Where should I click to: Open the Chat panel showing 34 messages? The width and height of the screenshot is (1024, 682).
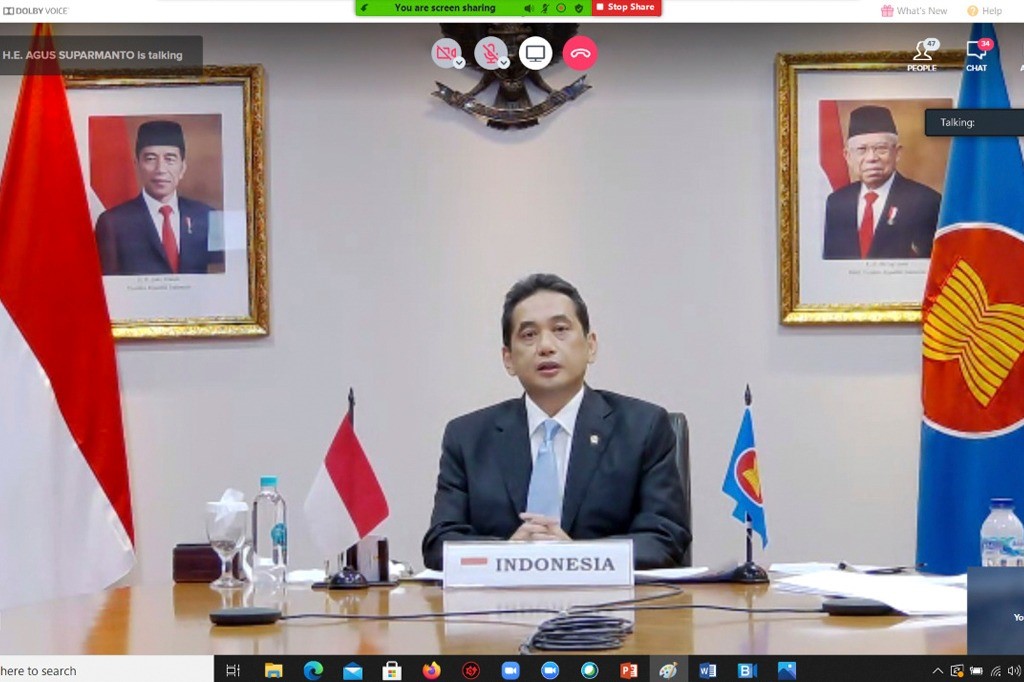(976, 52)
